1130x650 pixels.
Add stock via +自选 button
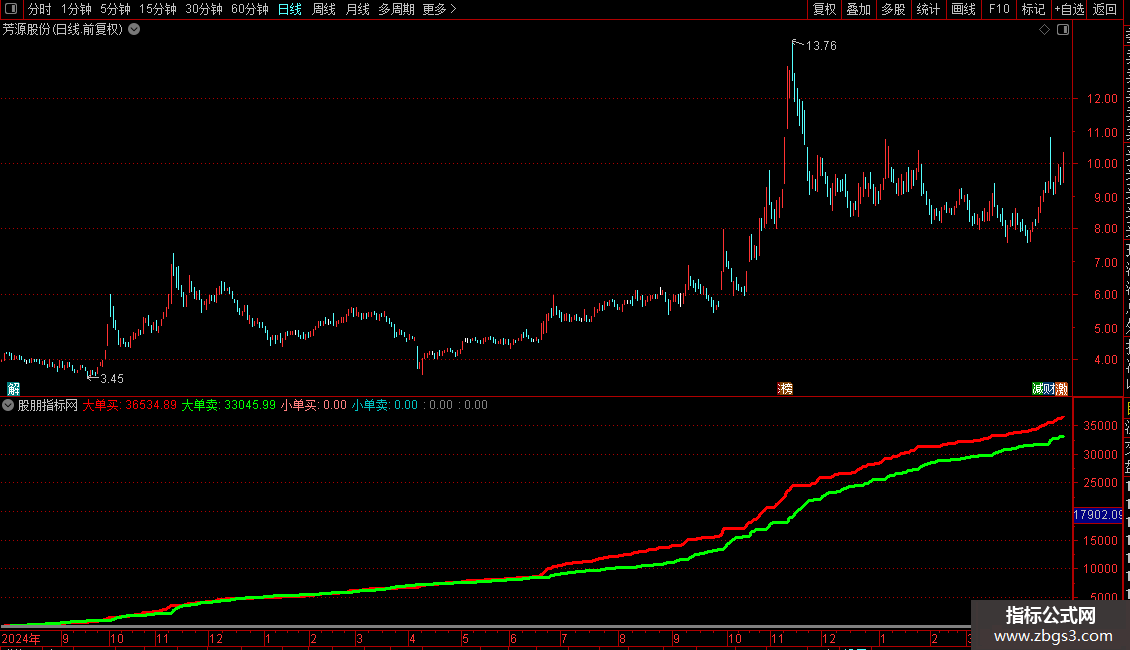pyautogui.click(x=1069, y=9)
